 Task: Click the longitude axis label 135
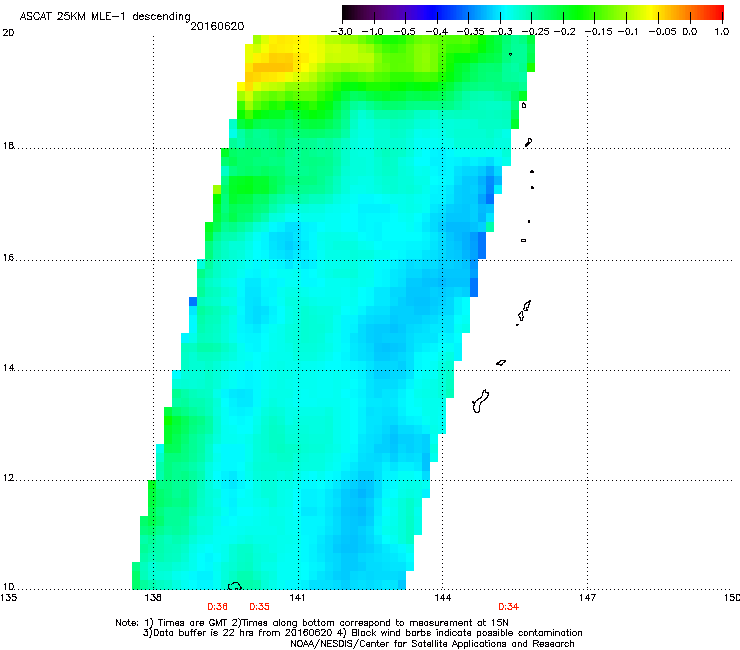8,598
